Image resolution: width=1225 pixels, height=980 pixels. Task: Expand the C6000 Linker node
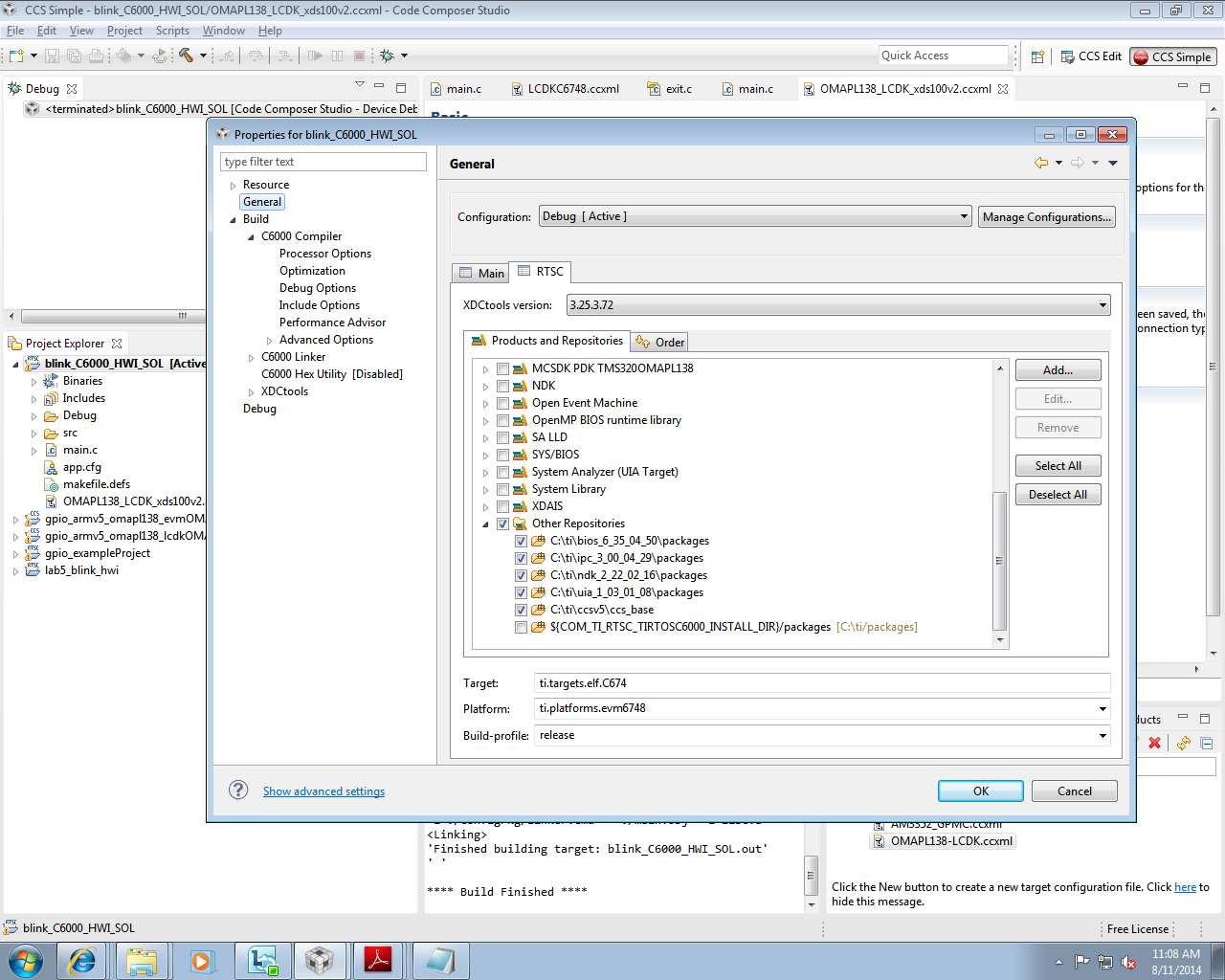(251, 358)
